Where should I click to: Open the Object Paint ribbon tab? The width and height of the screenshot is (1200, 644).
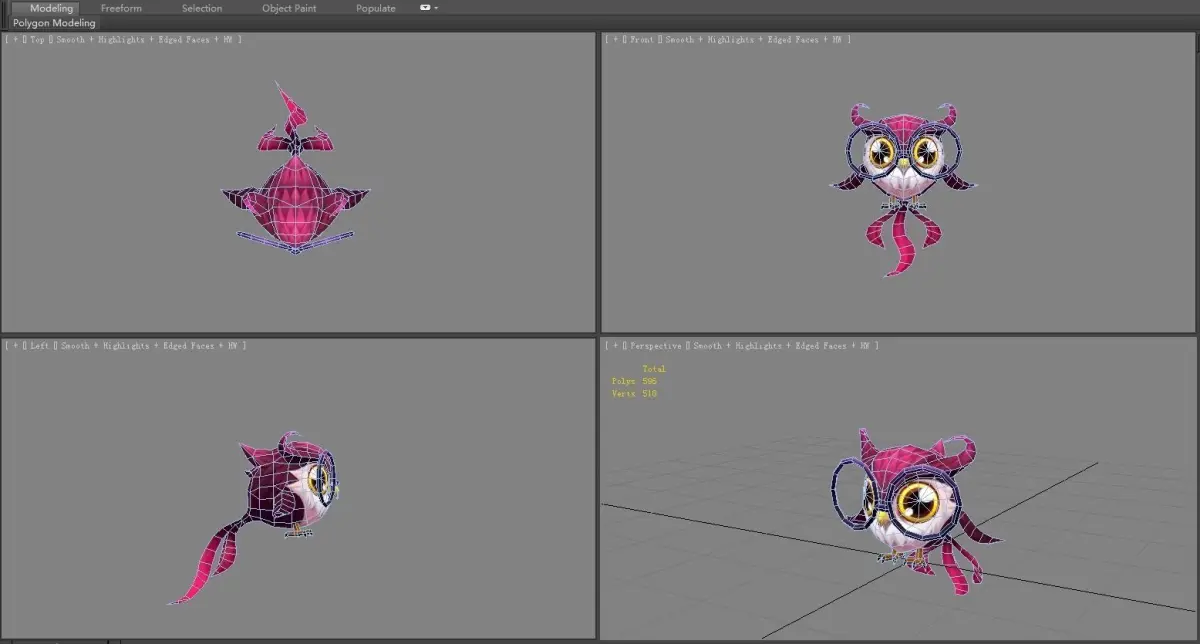289,8
